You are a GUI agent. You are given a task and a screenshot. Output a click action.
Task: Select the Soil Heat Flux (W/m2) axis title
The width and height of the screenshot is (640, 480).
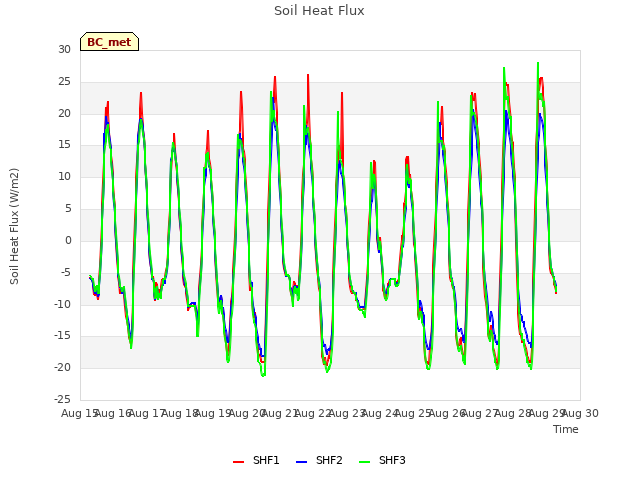14,226
